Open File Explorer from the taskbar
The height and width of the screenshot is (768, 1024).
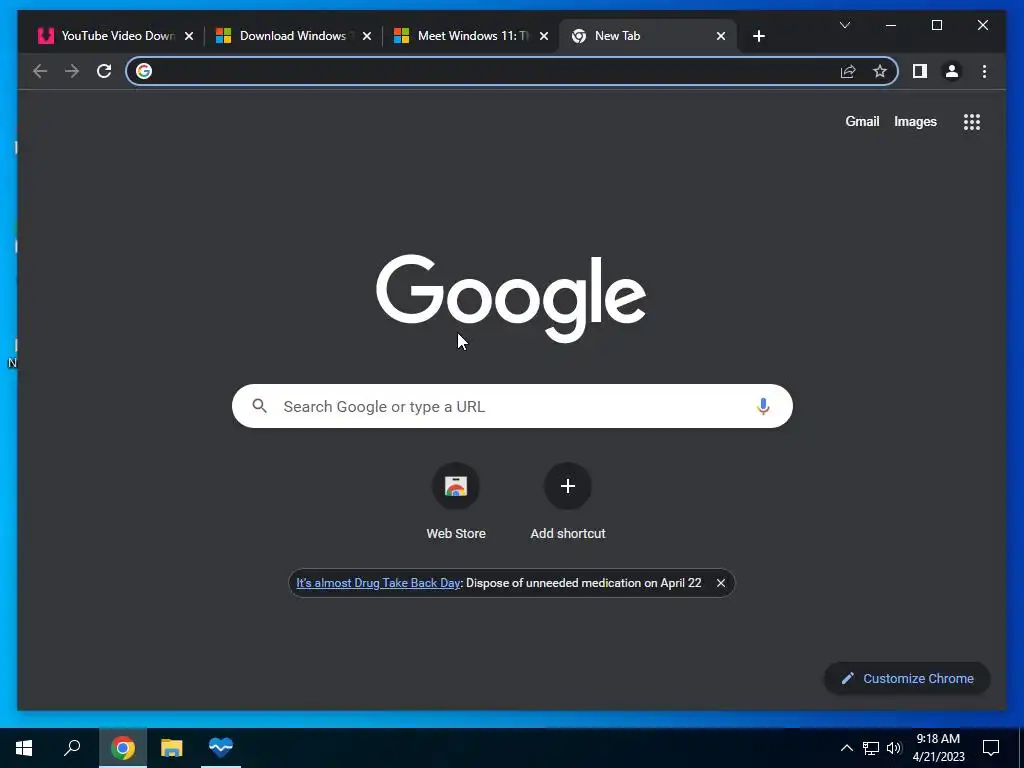click(x=172, y=748)
